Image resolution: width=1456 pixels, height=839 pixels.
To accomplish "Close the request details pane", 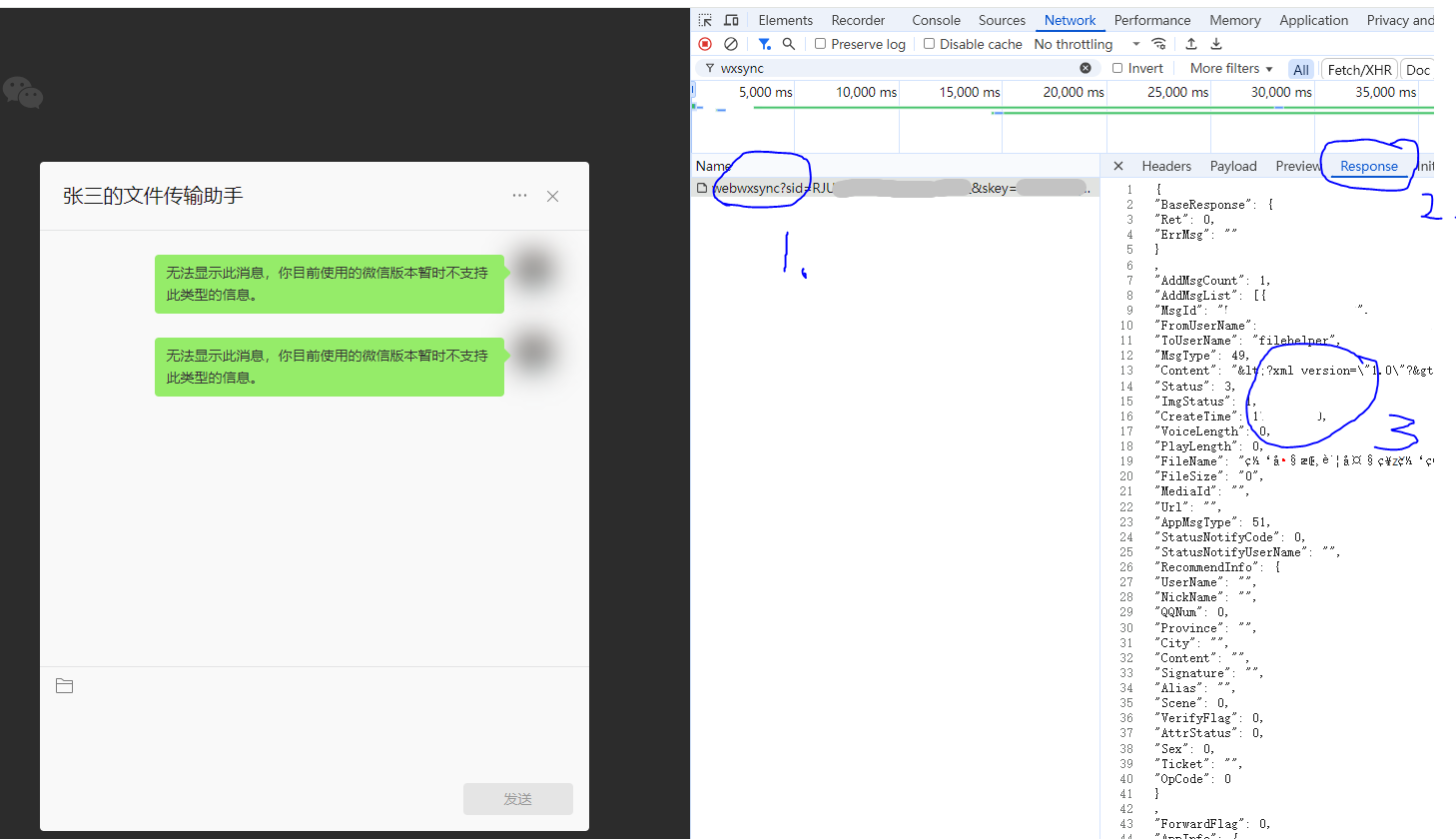I will 1118,166.
